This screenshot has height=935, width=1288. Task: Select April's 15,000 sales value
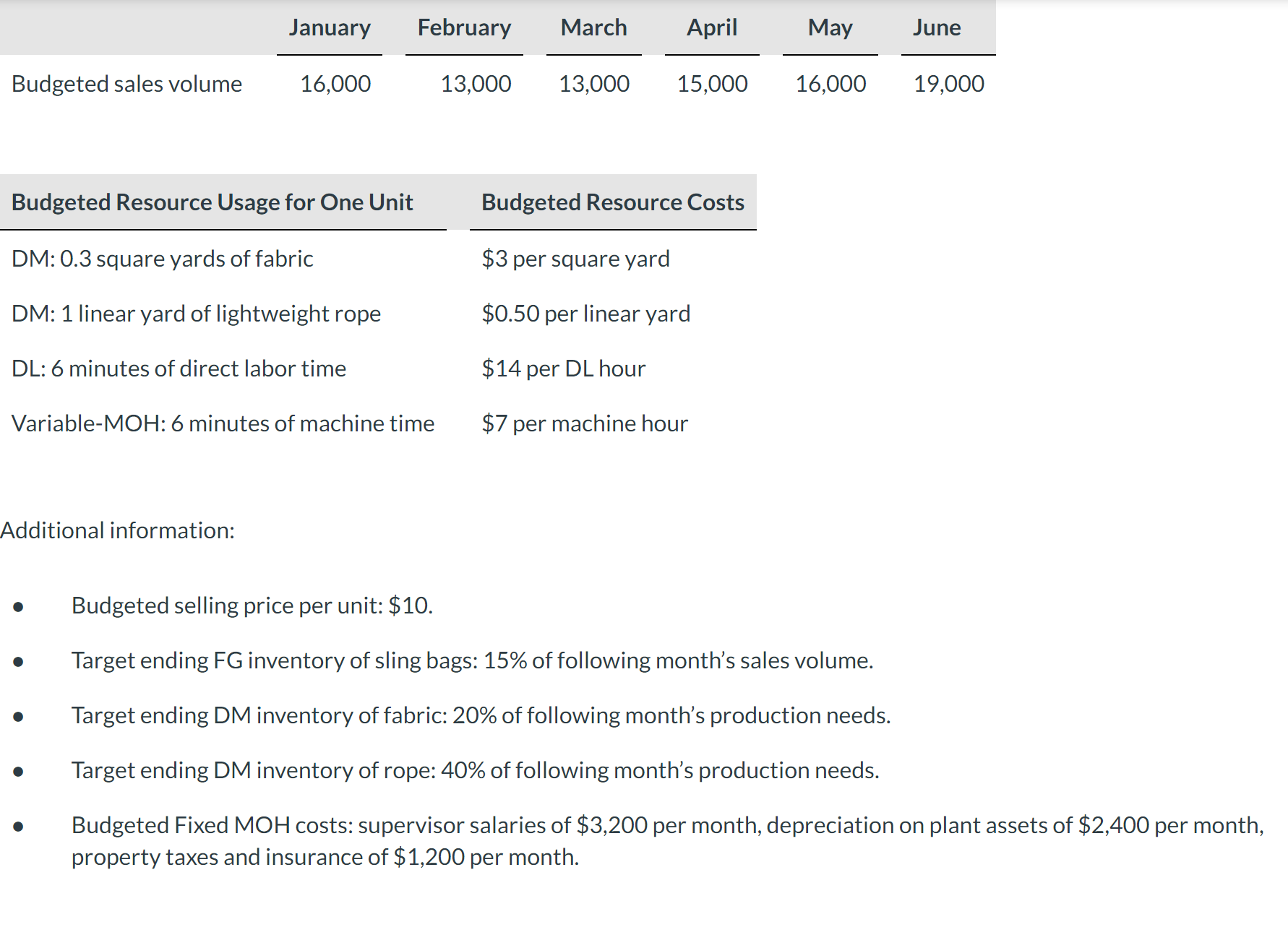coord(712,84)
